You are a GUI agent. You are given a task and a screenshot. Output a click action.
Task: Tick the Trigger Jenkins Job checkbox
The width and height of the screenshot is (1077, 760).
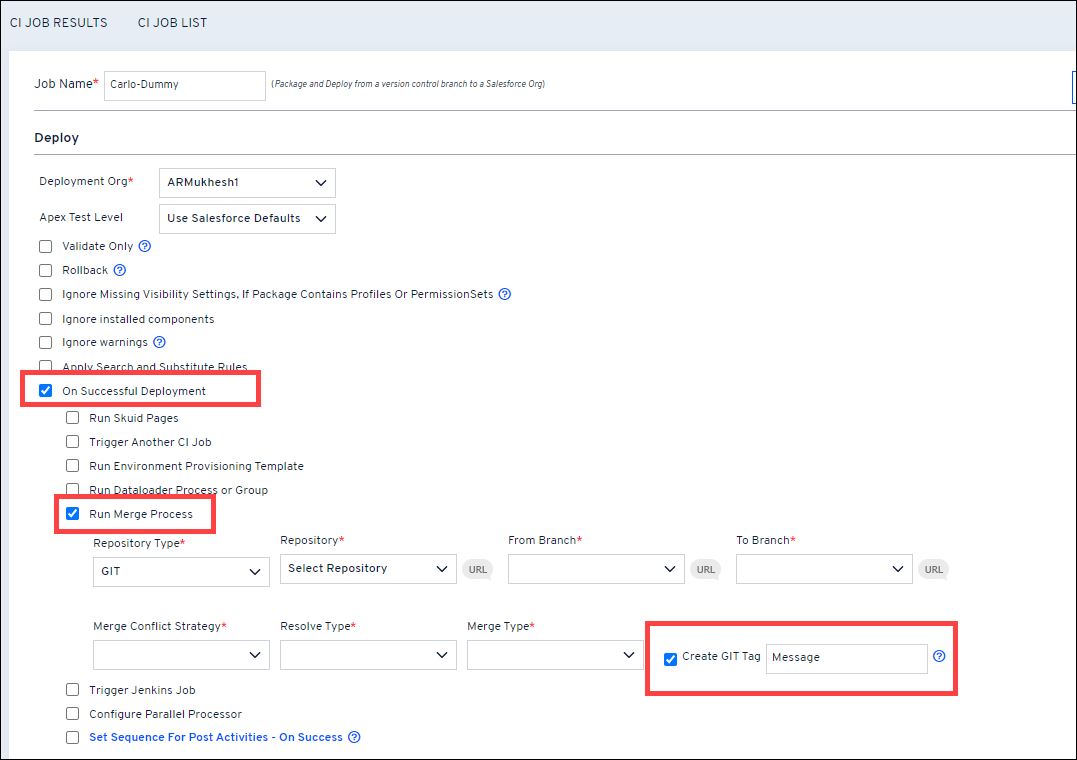tap(72, 690)
